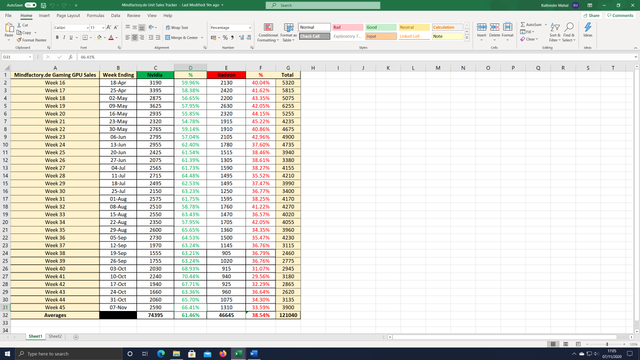The height and width of the screenshot is (360, 640).
Task: Toggle Align Right
Action: (142, 38)
